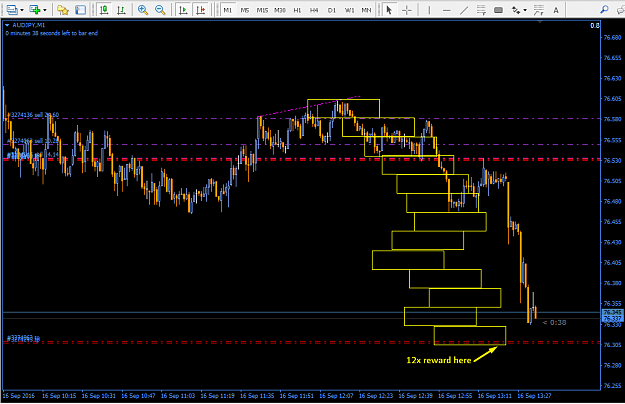The width and height of the screenshot is (625, 404).
Task: Click the 16 Sep 12:07 time label
Action: pos(336,396)
